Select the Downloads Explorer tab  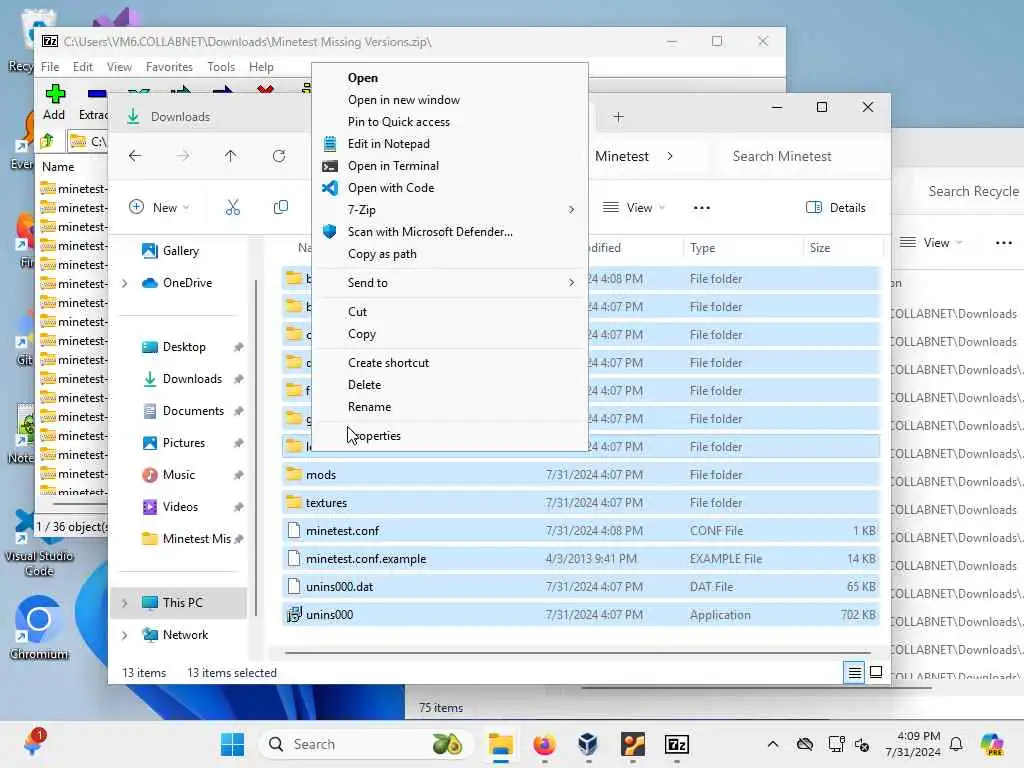tap(180, 117)
